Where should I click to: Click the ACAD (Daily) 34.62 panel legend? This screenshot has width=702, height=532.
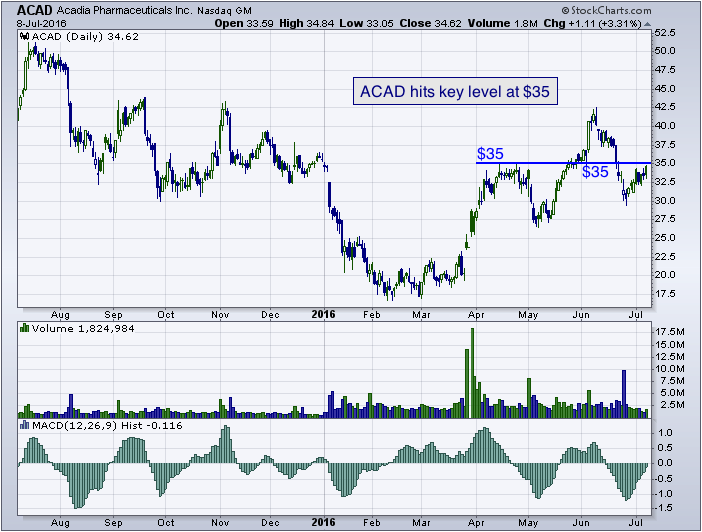85,37
